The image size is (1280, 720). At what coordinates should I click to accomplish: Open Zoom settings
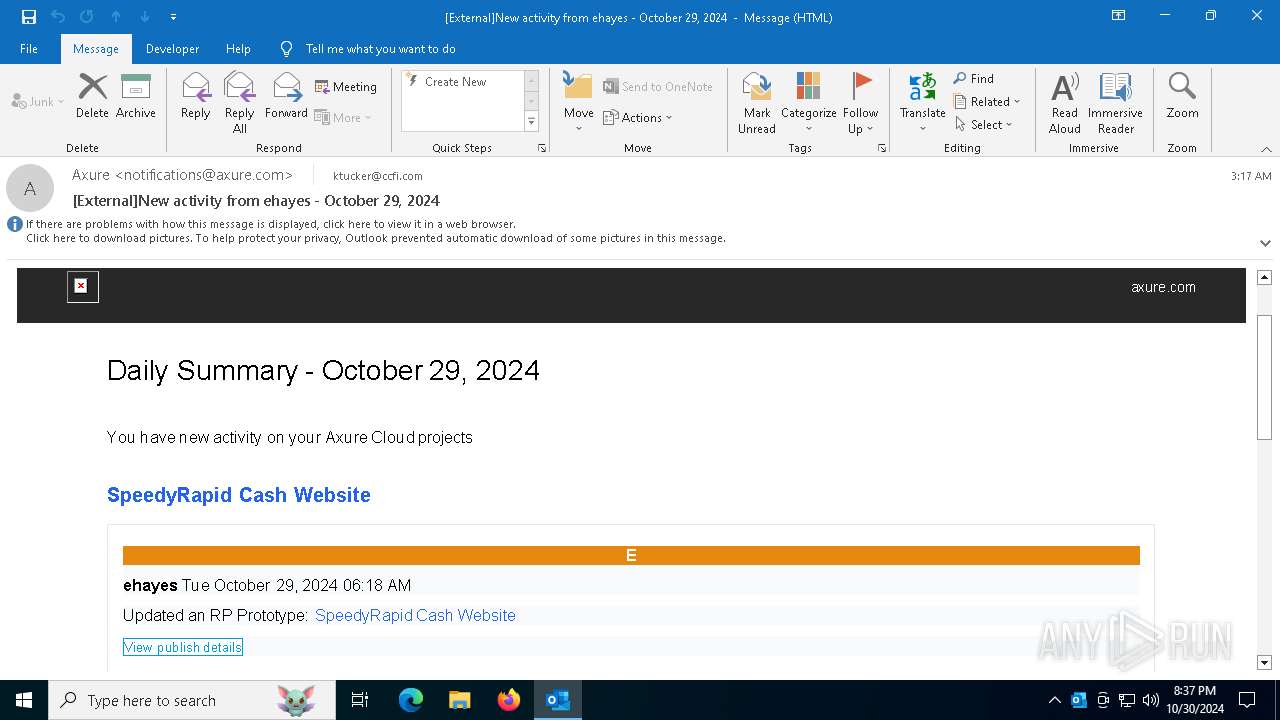pos(1182,96)
